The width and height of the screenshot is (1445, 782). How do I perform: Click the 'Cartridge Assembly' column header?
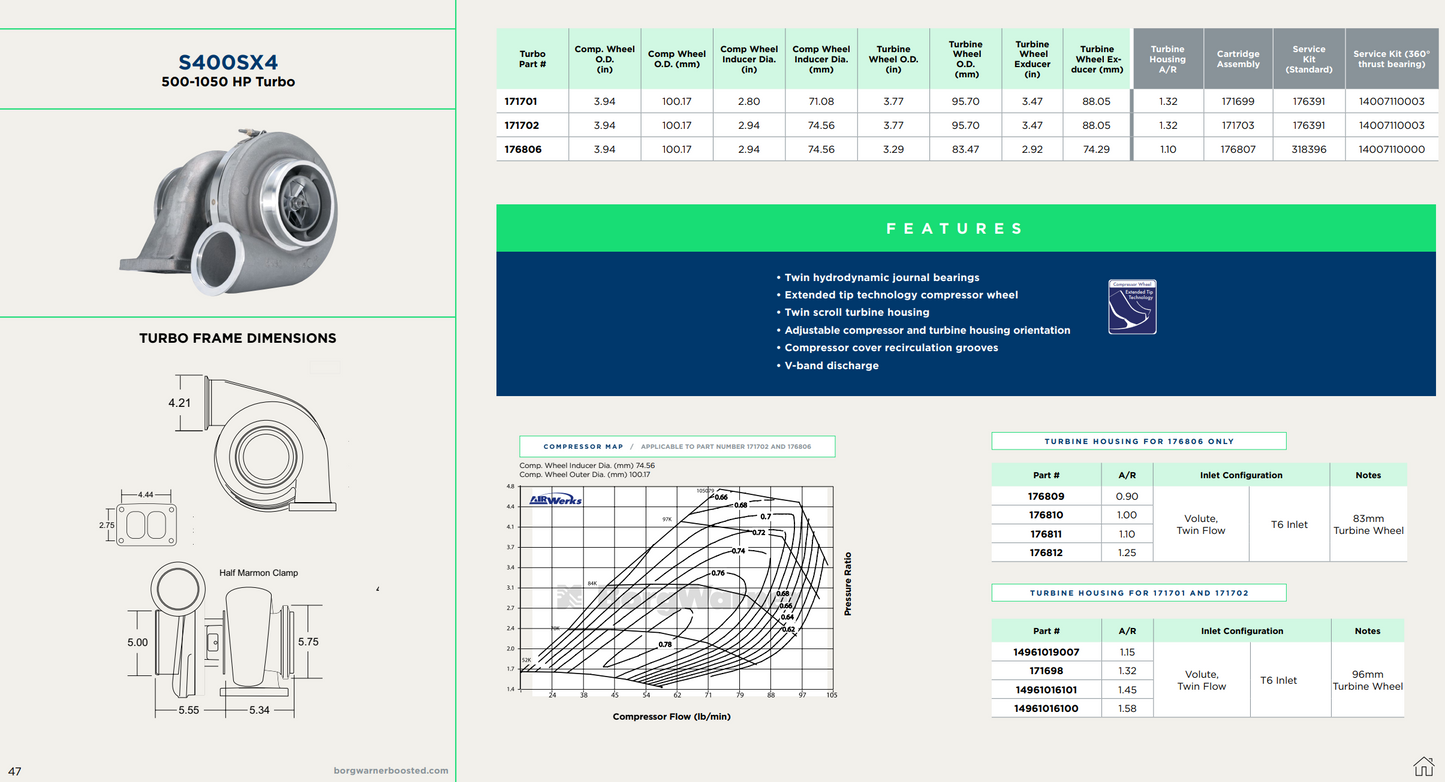[1238, 59]
